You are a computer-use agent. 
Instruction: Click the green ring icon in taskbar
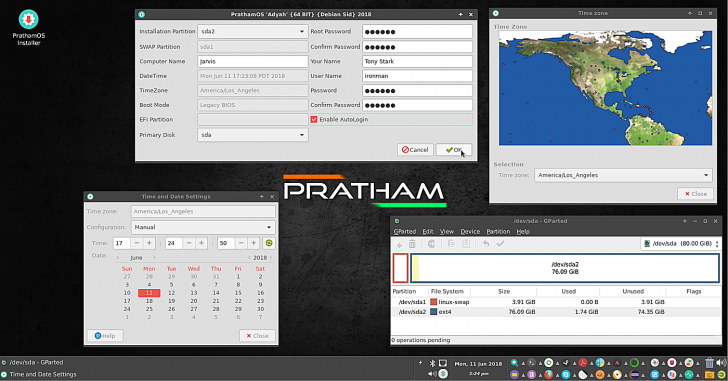pyautogui.click(x=634, y=363)
